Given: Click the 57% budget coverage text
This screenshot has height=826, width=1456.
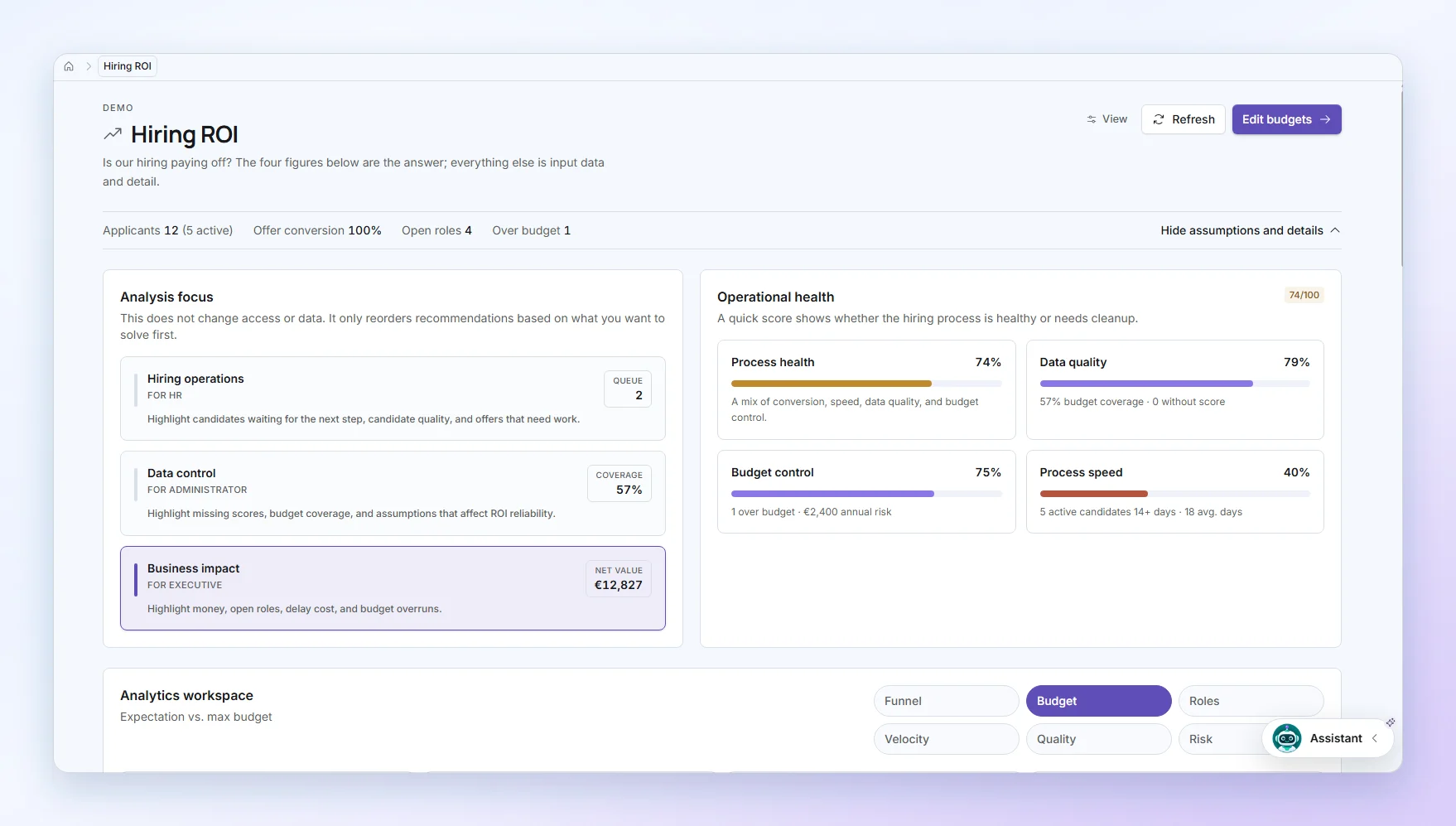Looking at the screenshot, I should 1132,402.
